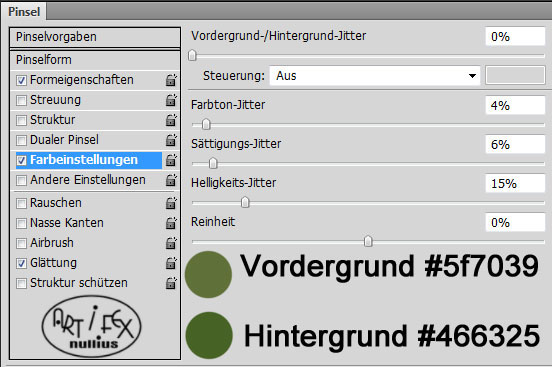Uncheck the Glättung checkbox

click(21, 263)
